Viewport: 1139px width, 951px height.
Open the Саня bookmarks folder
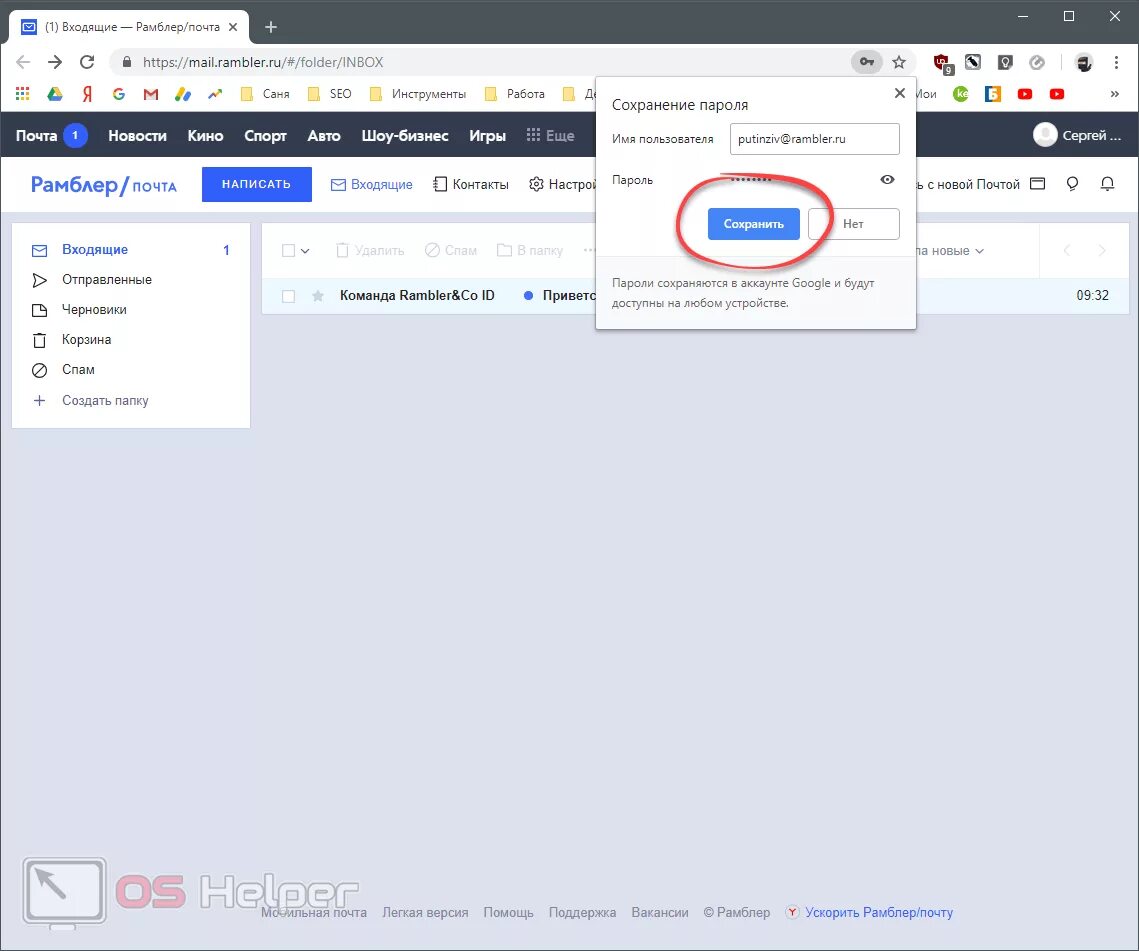pos(265,94)
